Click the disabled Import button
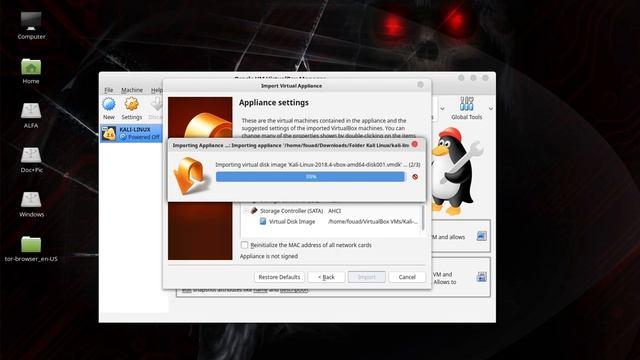The width and height of the screenshot is (640, 360). click(367, 277)
